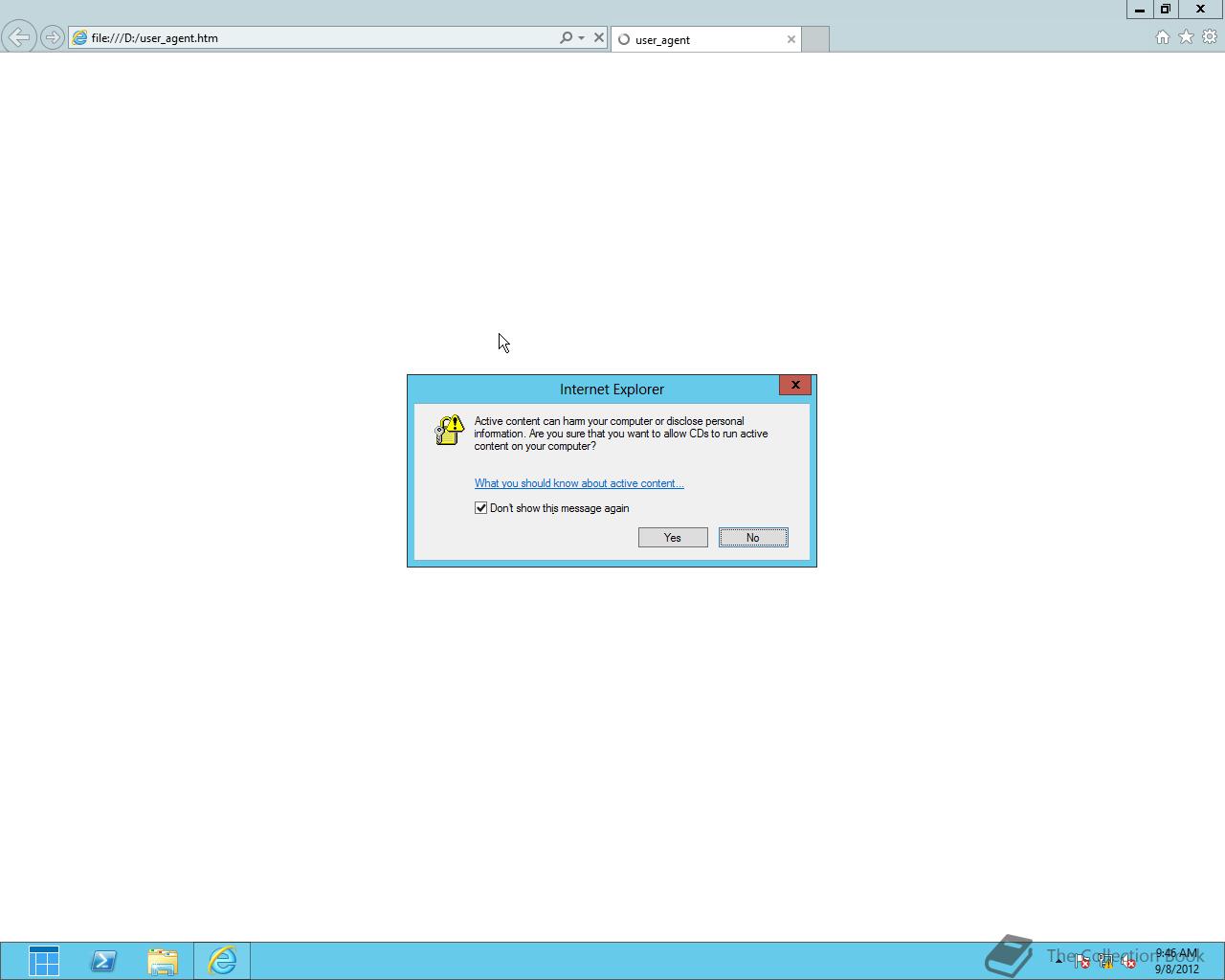Screen dimensions: 1225x980
Task: Click the No button in the dialog
Action: click(753, 538)
